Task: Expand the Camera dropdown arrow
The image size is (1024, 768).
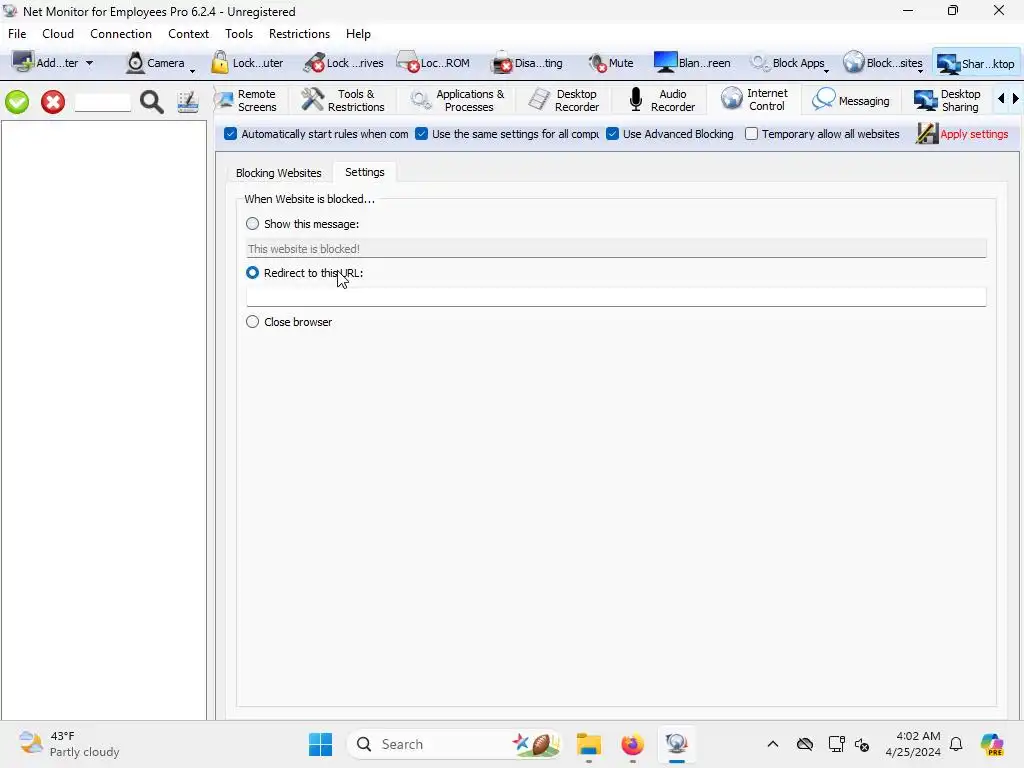Action: click(x=192, y=71)
